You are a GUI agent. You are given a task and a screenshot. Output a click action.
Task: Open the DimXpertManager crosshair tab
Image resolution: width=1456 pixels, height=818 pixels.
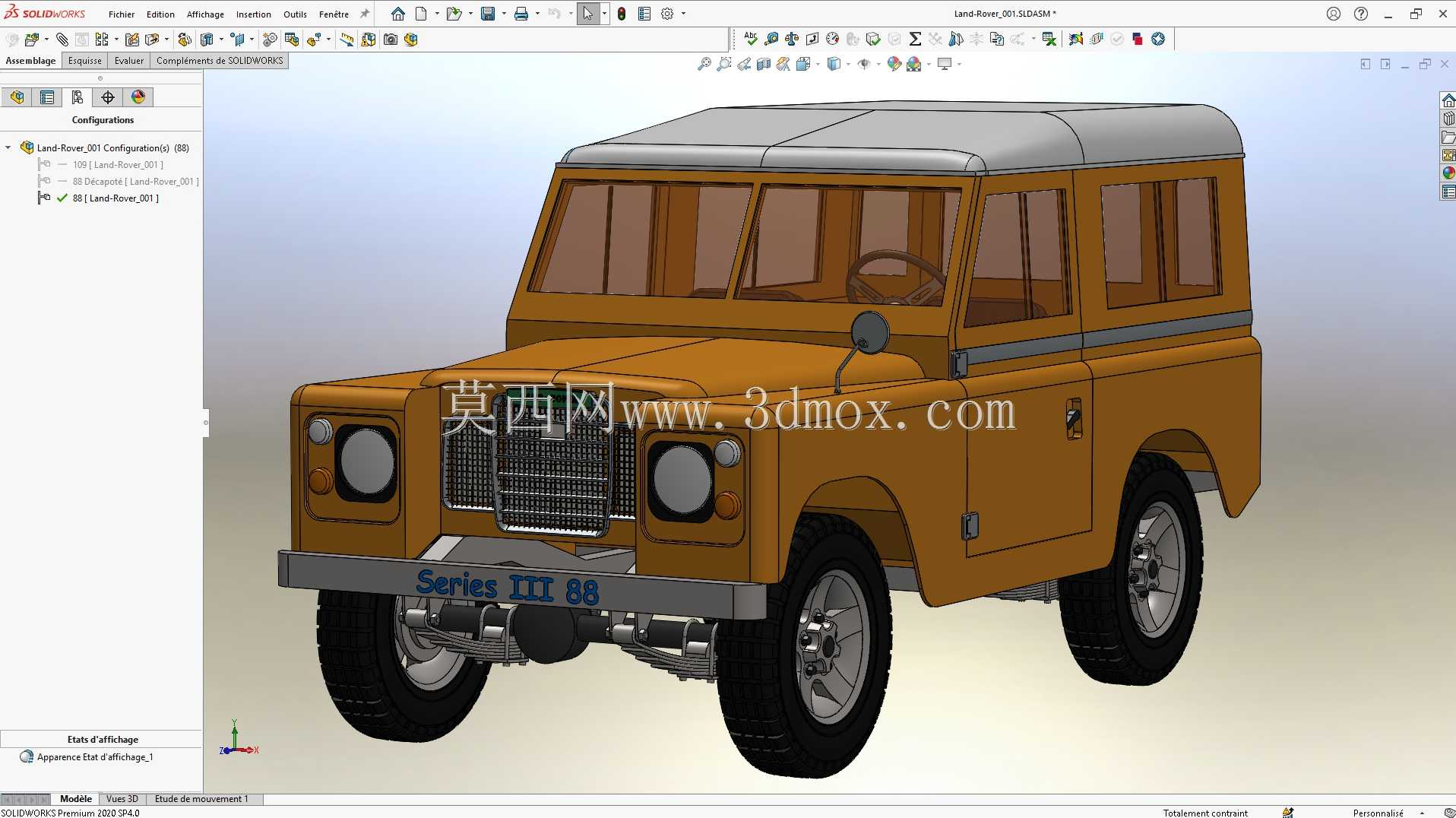(108, 97)
